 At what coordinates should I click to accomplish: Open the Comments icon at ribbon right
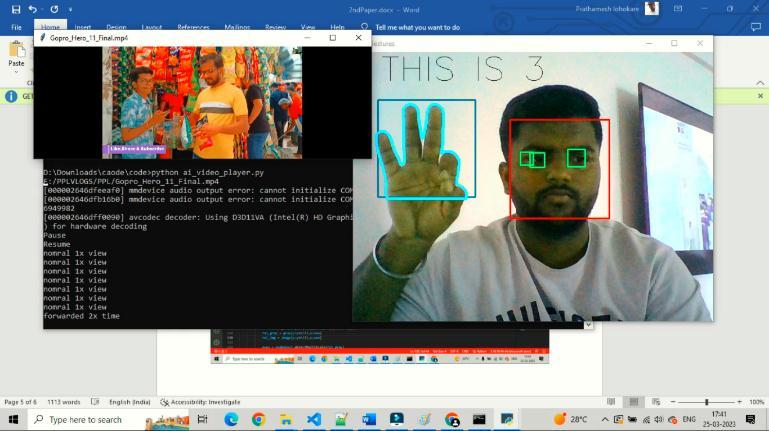[x=756, y=27]
